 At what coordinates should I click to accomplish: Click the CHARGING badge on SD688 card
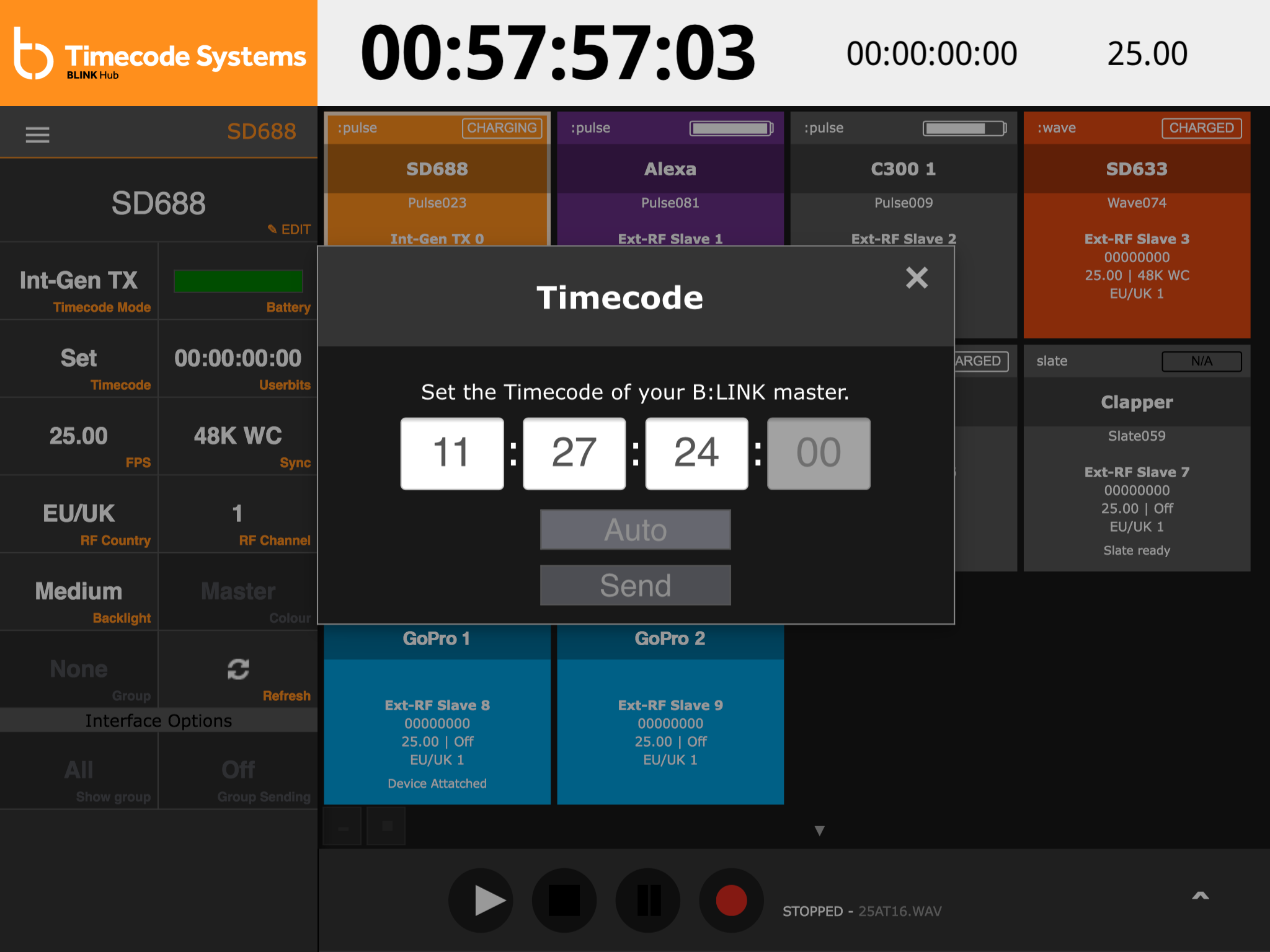502,128
